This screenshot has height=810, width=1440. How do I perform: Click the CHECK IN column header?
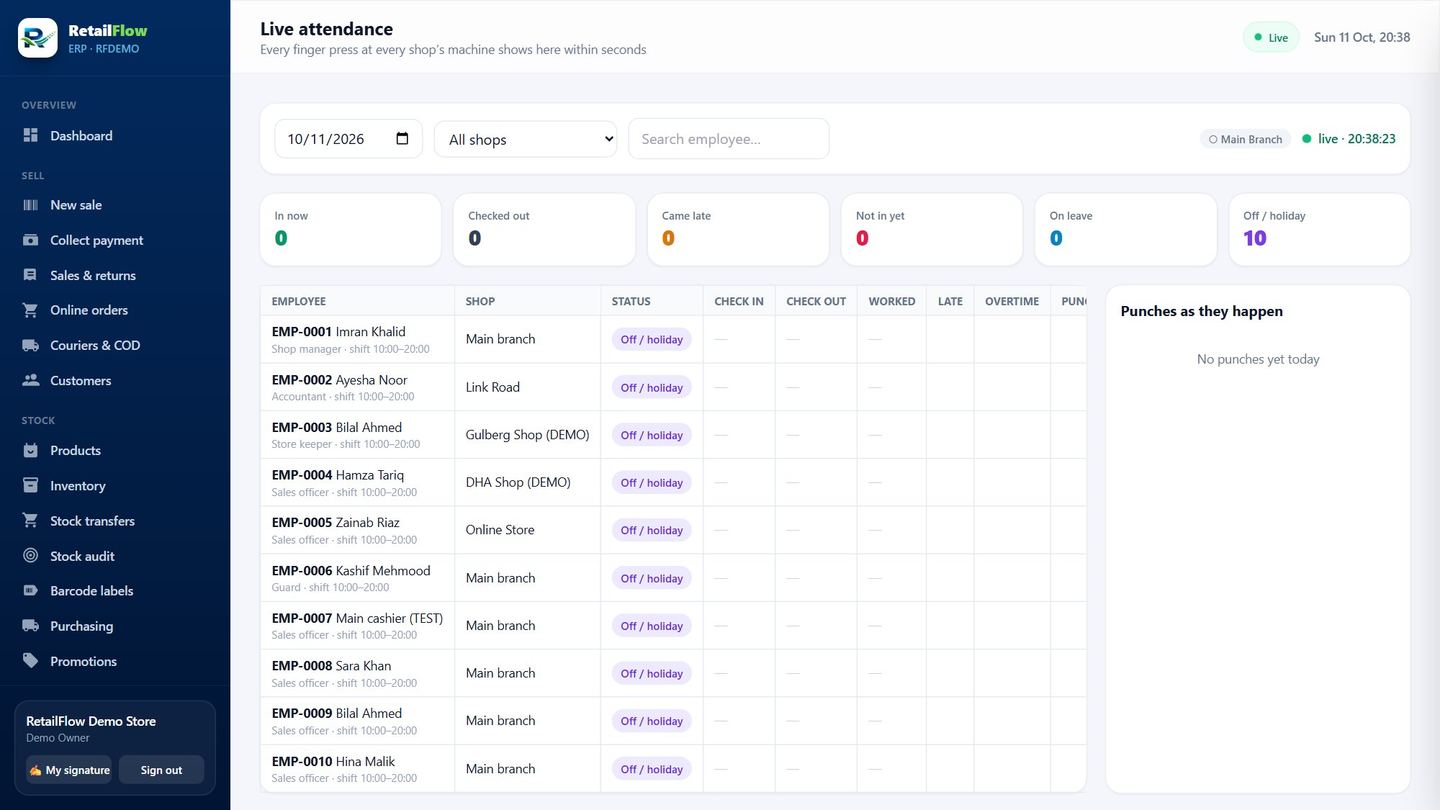[x=739, y=301]
